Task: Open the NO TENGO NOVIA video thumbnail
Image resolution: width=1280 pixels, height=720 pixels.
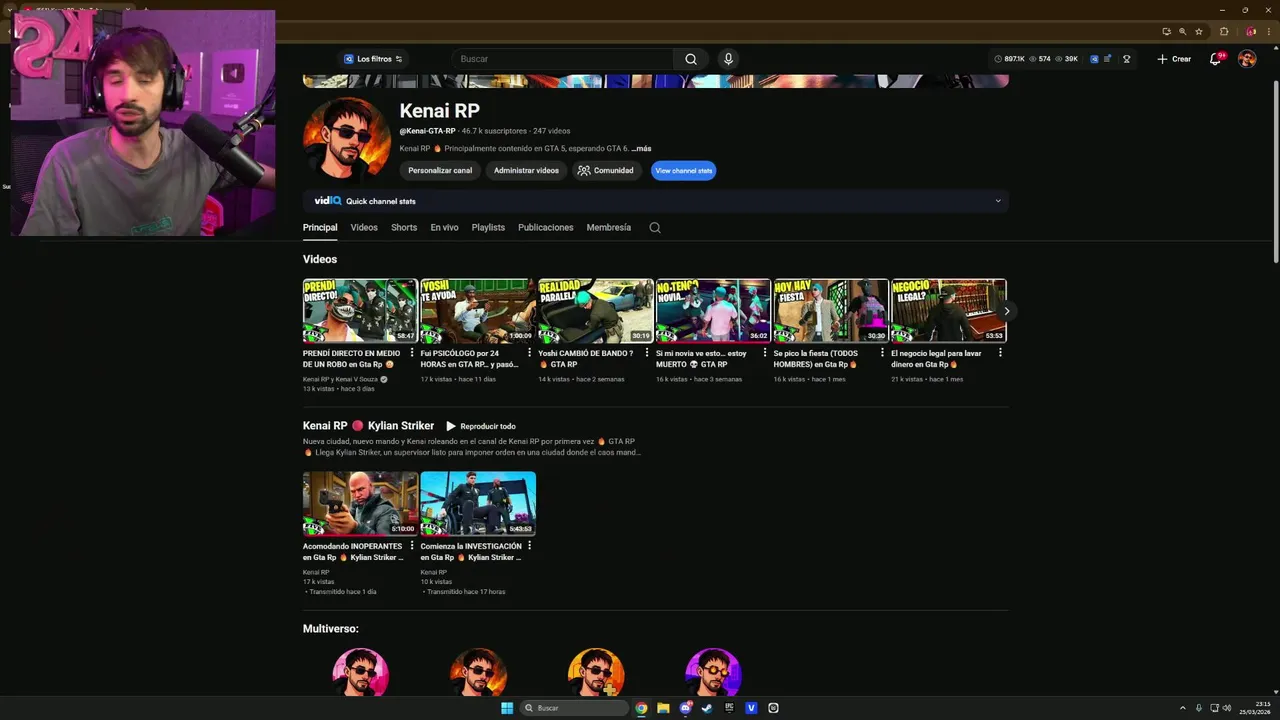Action: (713, 311)
